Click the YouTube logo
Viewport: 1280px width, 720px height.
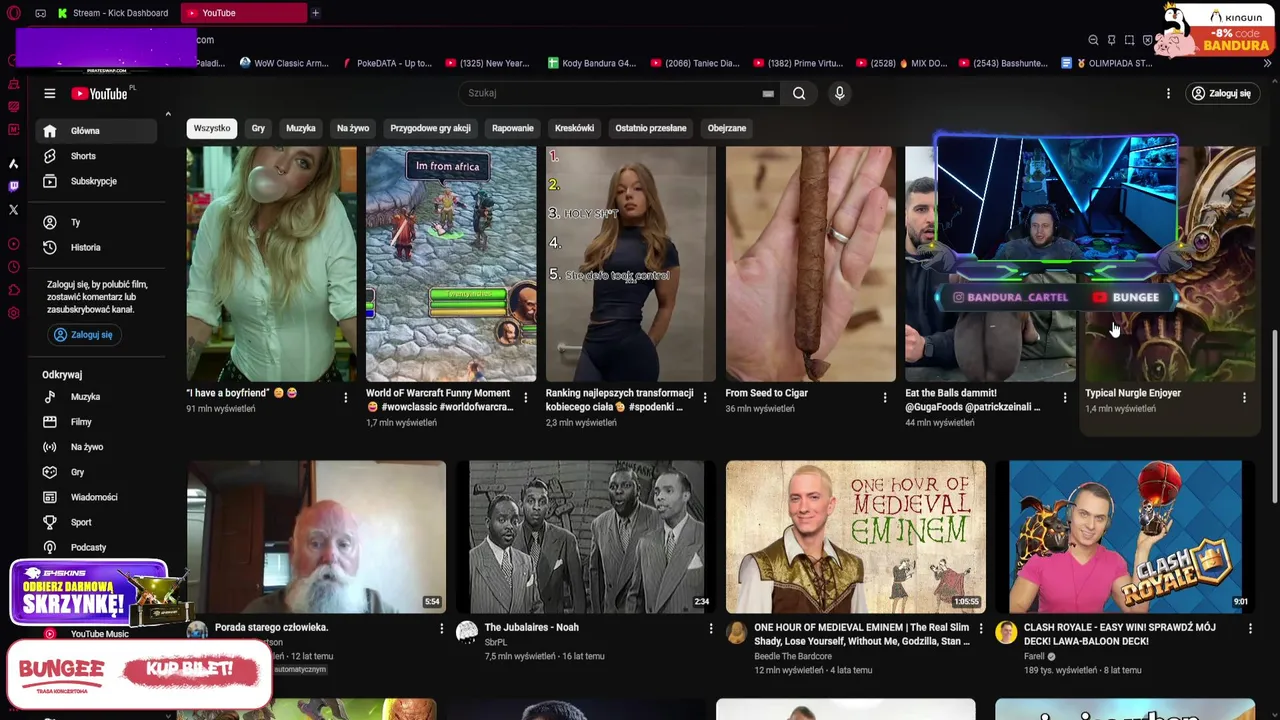tap(100, 93)
